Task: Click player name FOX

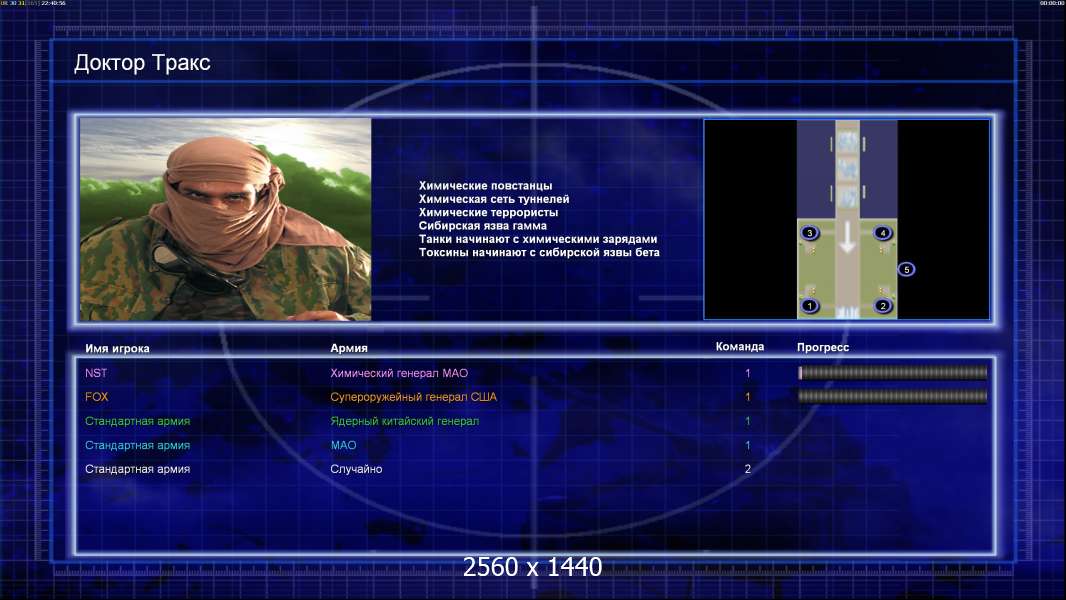Action: (x=97, y=397)
